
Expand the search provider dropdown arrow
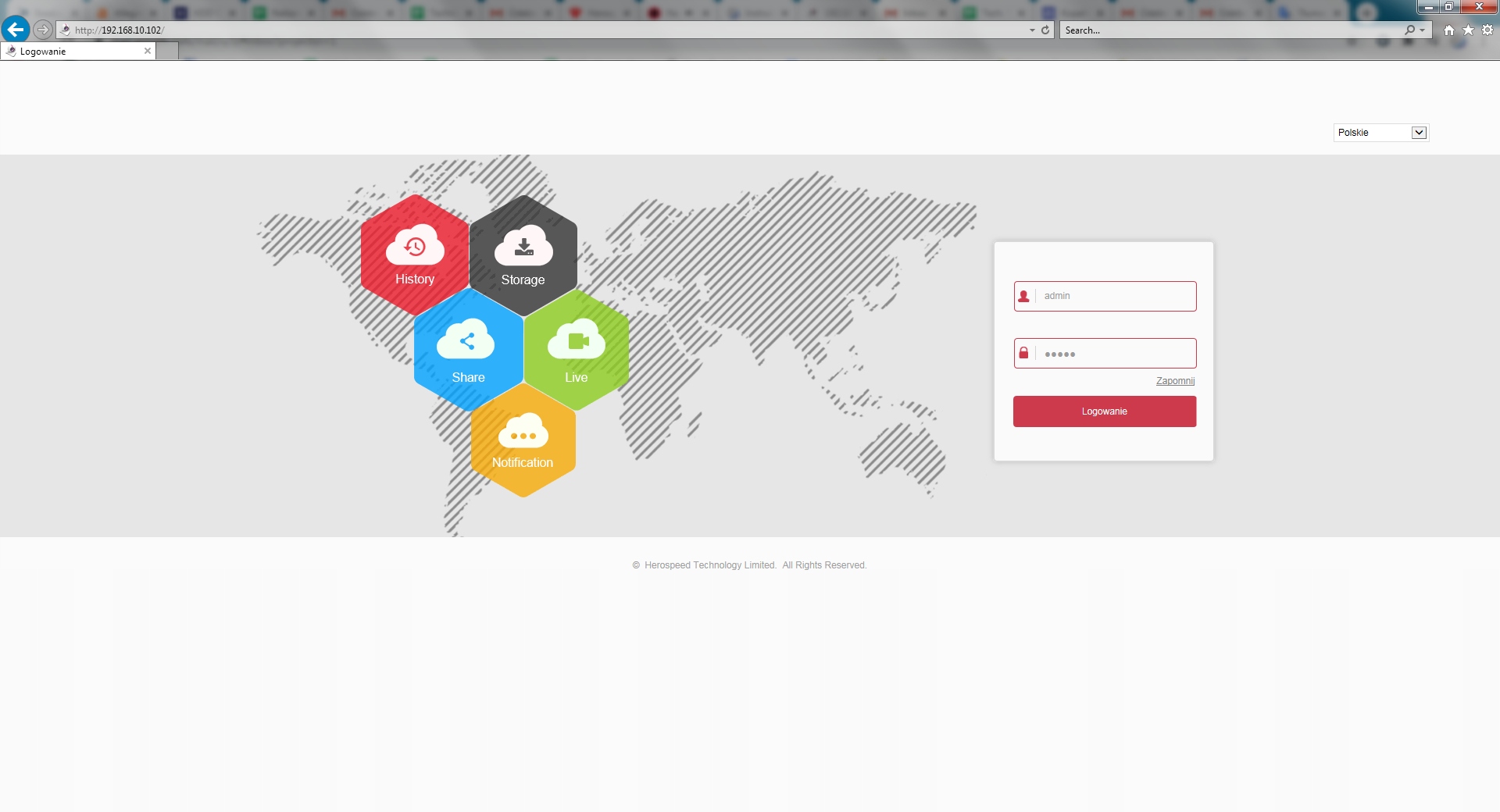(1423, 30)
